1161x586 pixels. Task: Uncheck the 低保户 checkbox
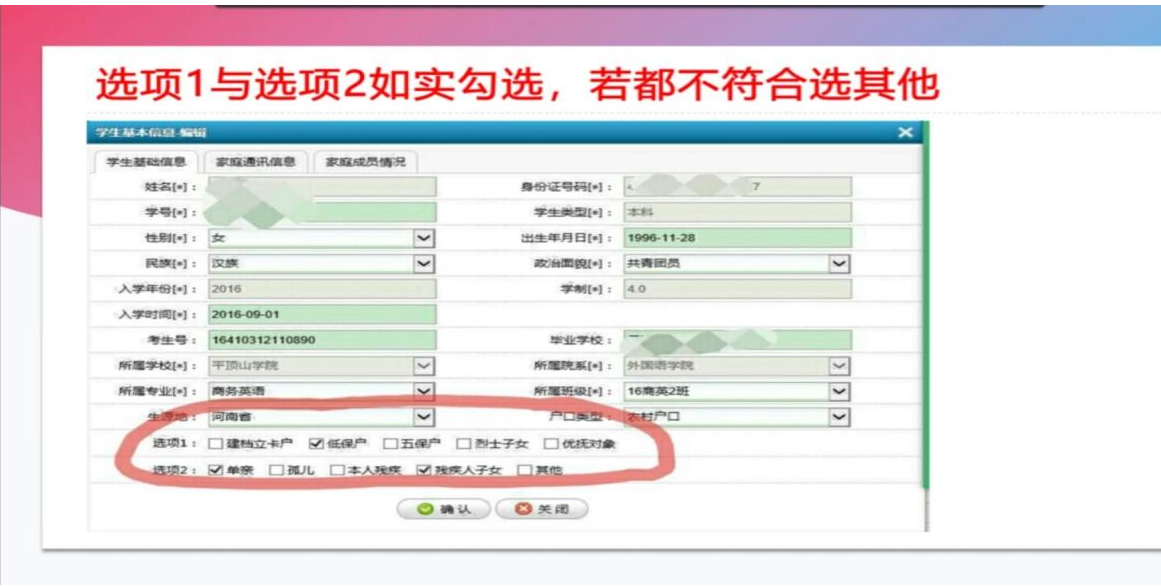(316, 444)
